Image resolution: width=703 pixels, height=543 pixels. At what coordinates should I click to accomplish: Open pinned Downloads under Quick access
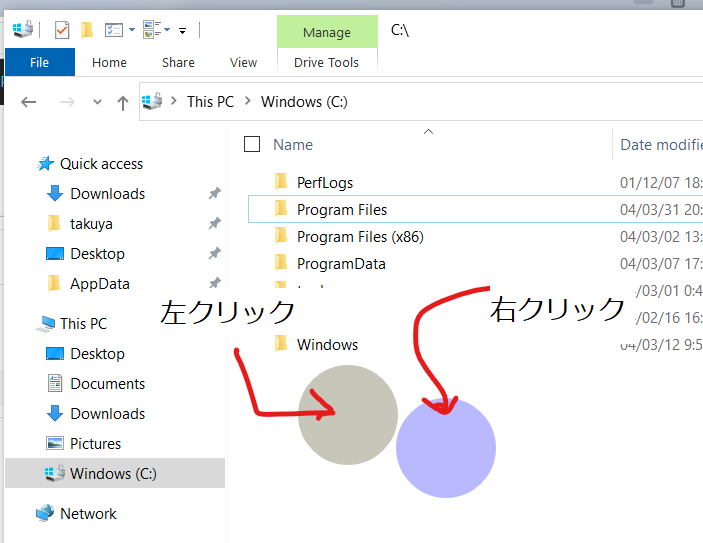108,194
